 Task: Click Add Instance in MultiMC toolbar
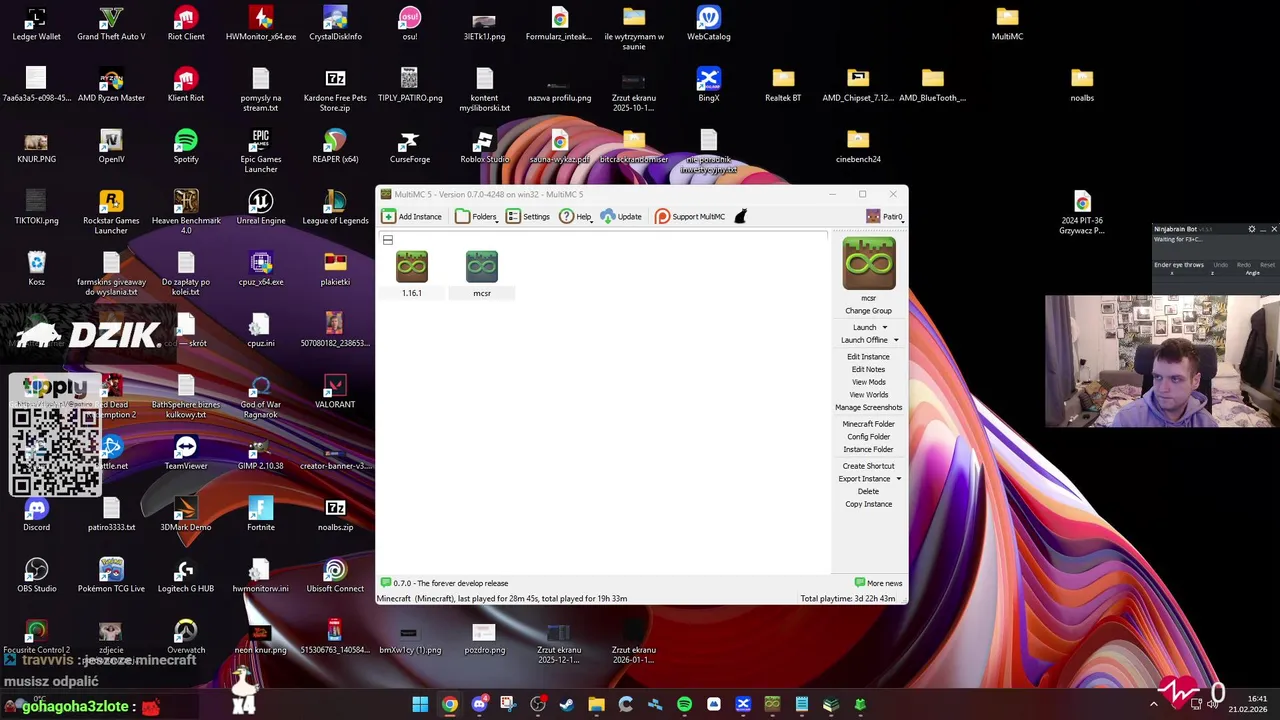point(412,217)
